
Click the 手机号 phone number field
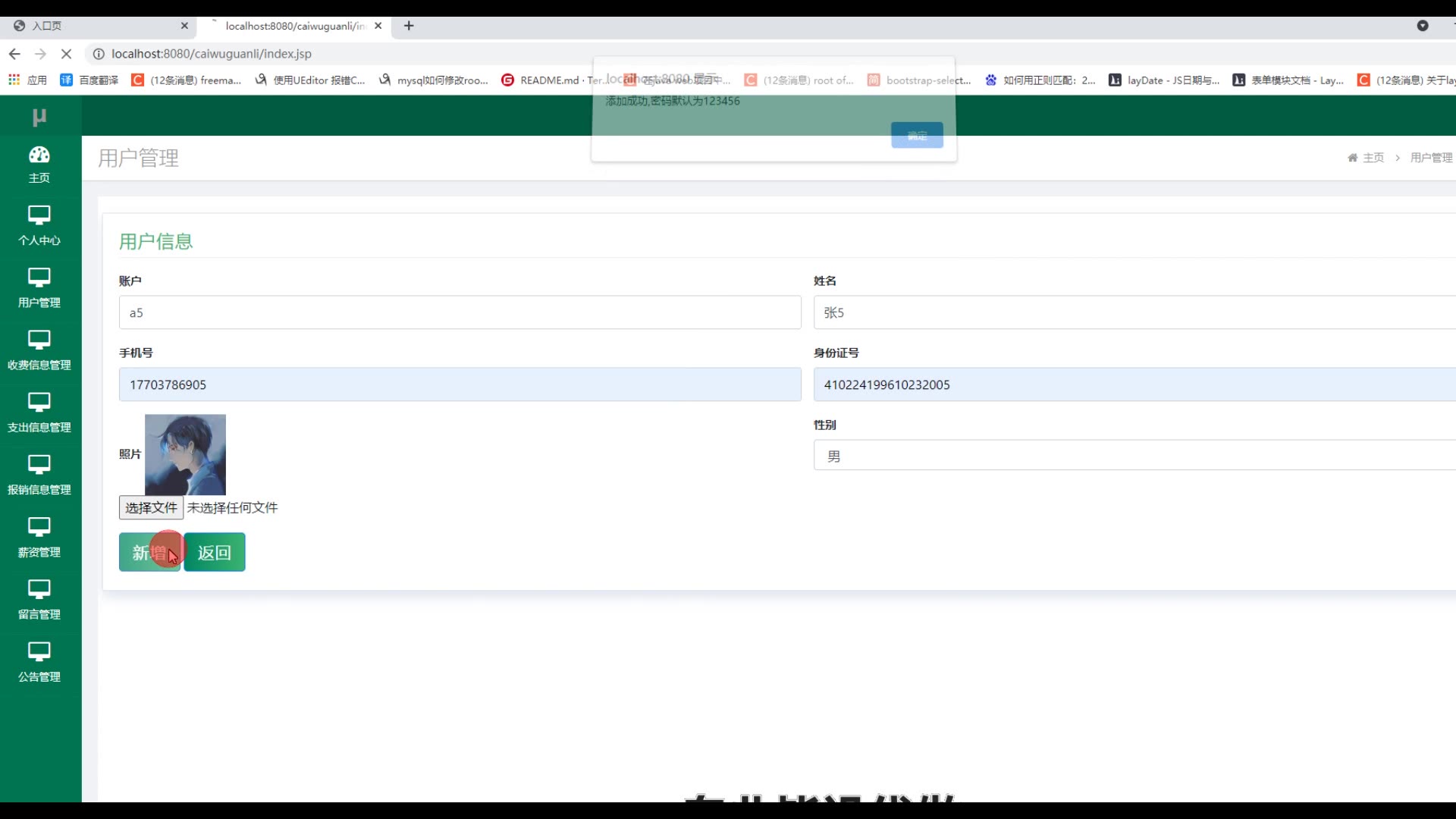click(460, 384)
